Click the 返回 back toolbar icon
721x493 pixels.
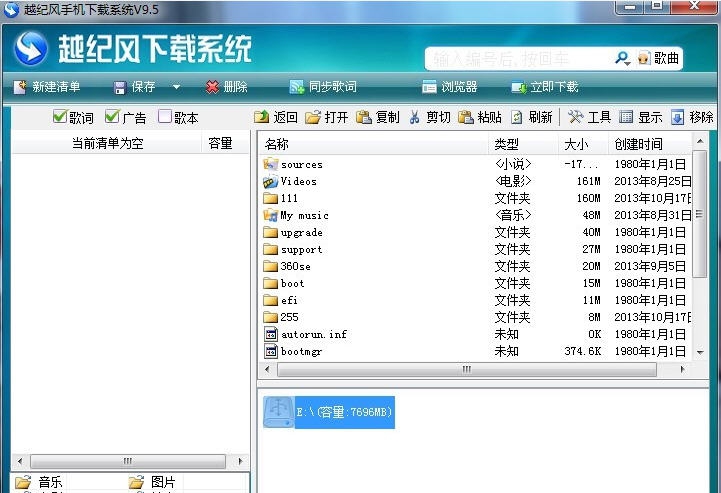(x=262, y=117)
